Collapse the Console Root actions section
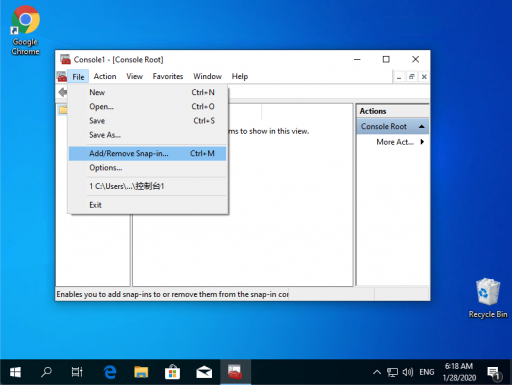The width and height of the screenshot is (512, 385). click(x=422, y=127)
